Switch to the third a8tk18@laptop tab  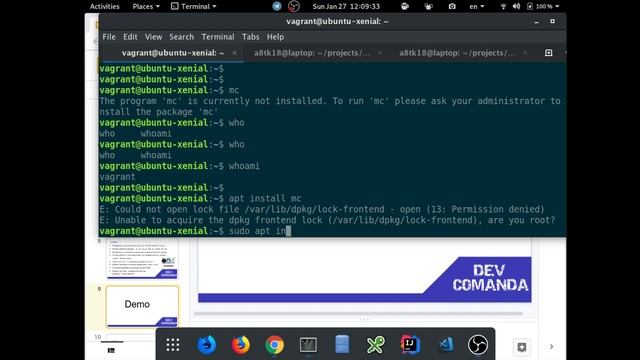pos(457,53)
